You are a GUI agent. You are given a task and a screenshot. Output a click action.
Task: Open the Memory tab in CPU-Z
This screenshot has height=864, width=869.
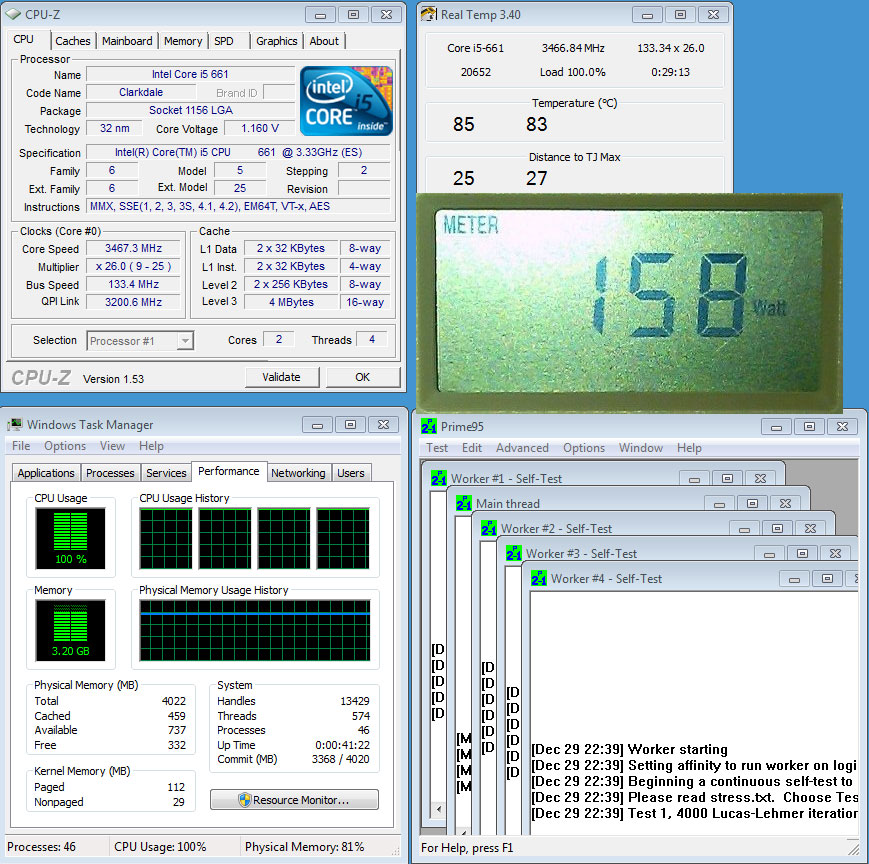(x=183, y=41)
